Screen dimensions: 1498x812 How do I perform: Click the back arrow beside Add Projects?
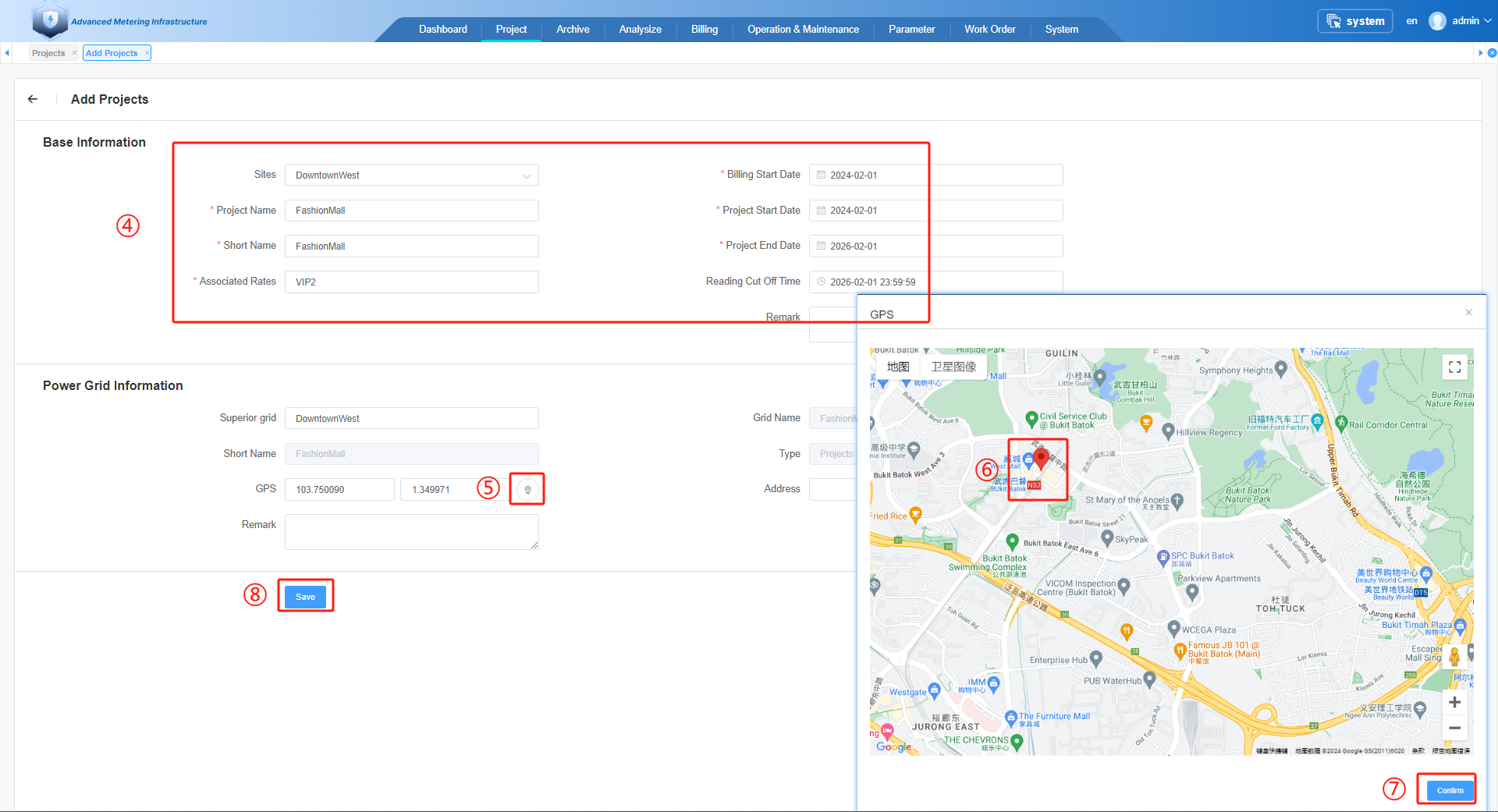point(33,99)
